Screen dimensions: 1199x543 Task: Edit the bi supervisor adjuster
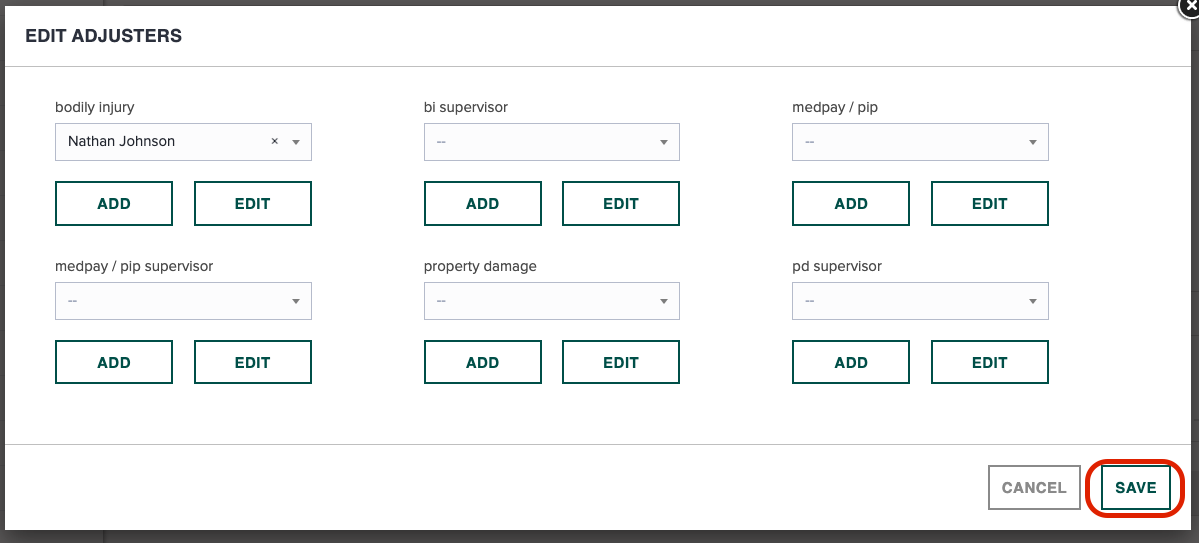tap(621, 203)
